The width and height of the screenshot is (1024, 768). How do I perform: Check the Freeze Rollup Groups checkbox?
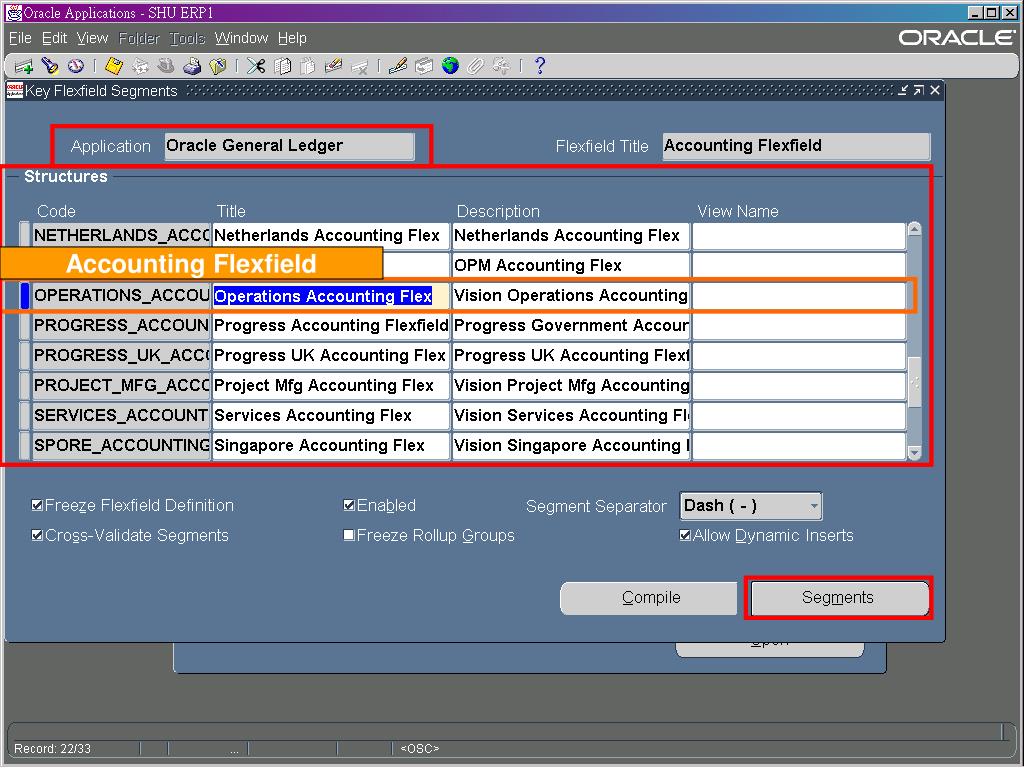[x=349, y=536]
